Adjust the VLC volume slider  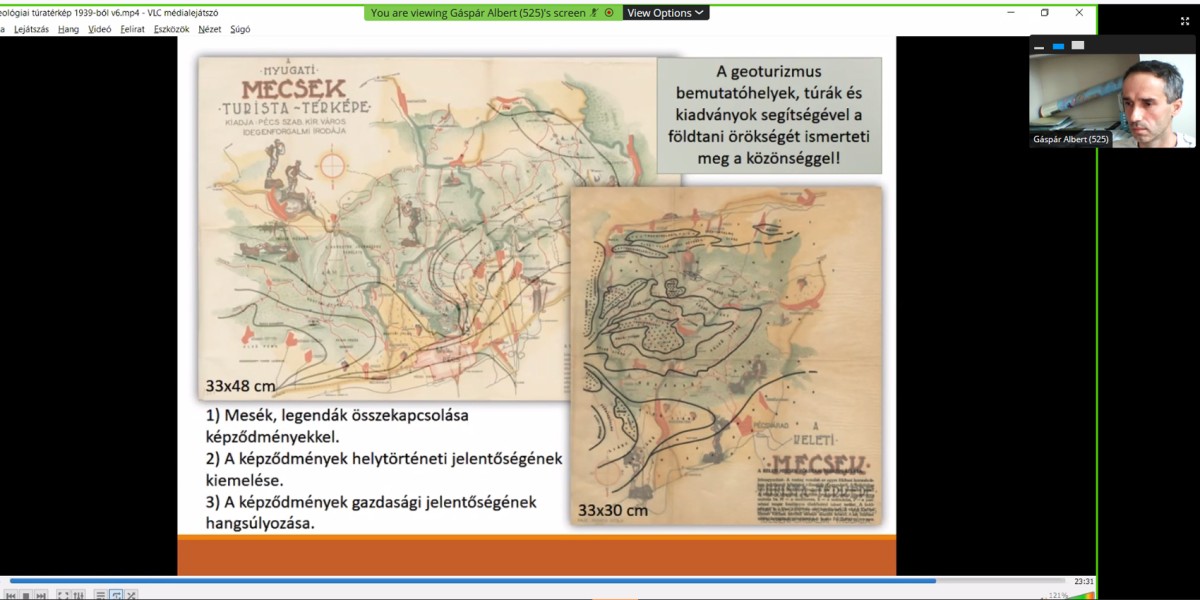tap(1083, 596)
